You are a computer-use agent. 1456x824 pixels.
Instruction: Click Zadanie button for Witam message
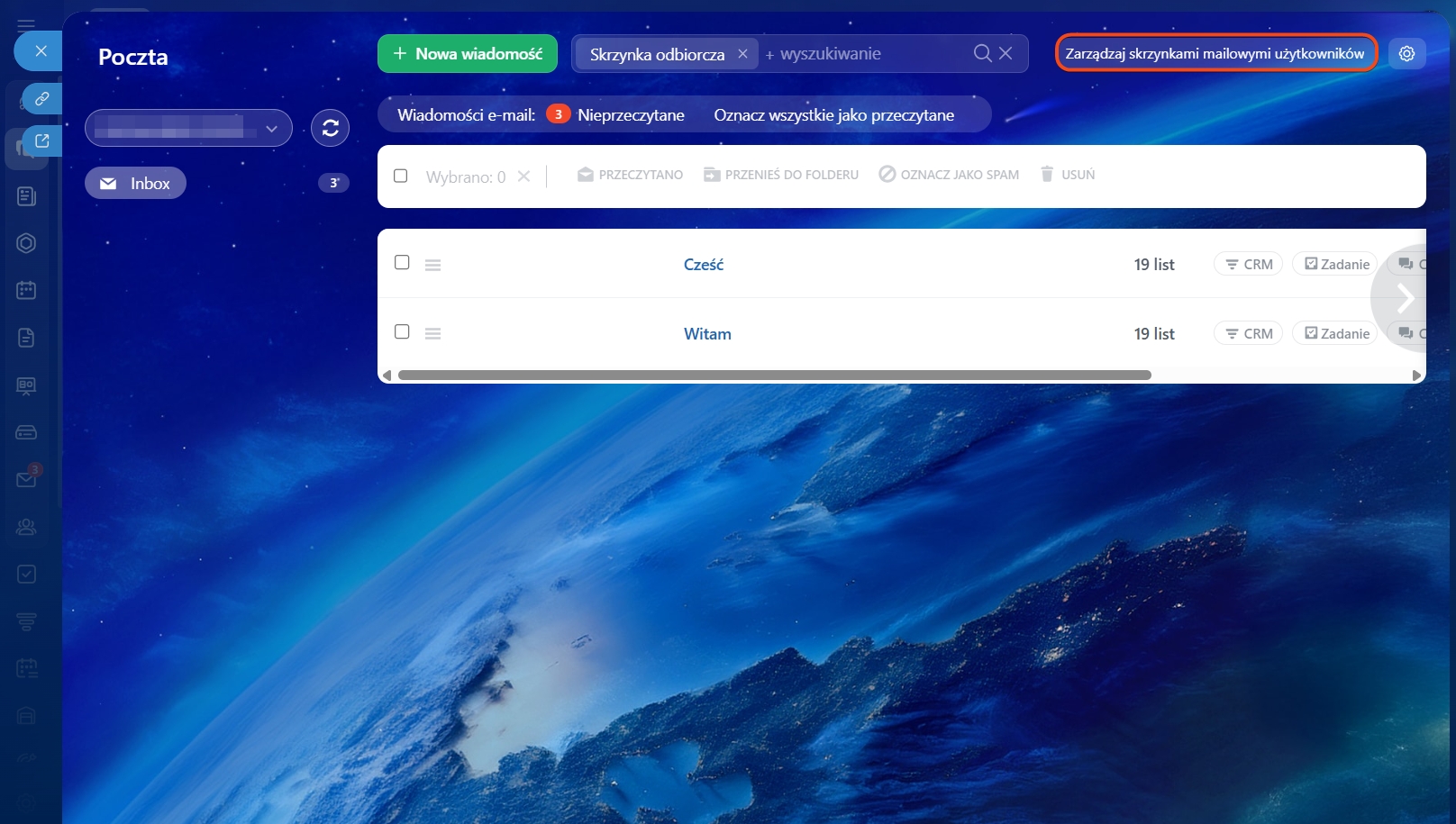point(1335,333)
